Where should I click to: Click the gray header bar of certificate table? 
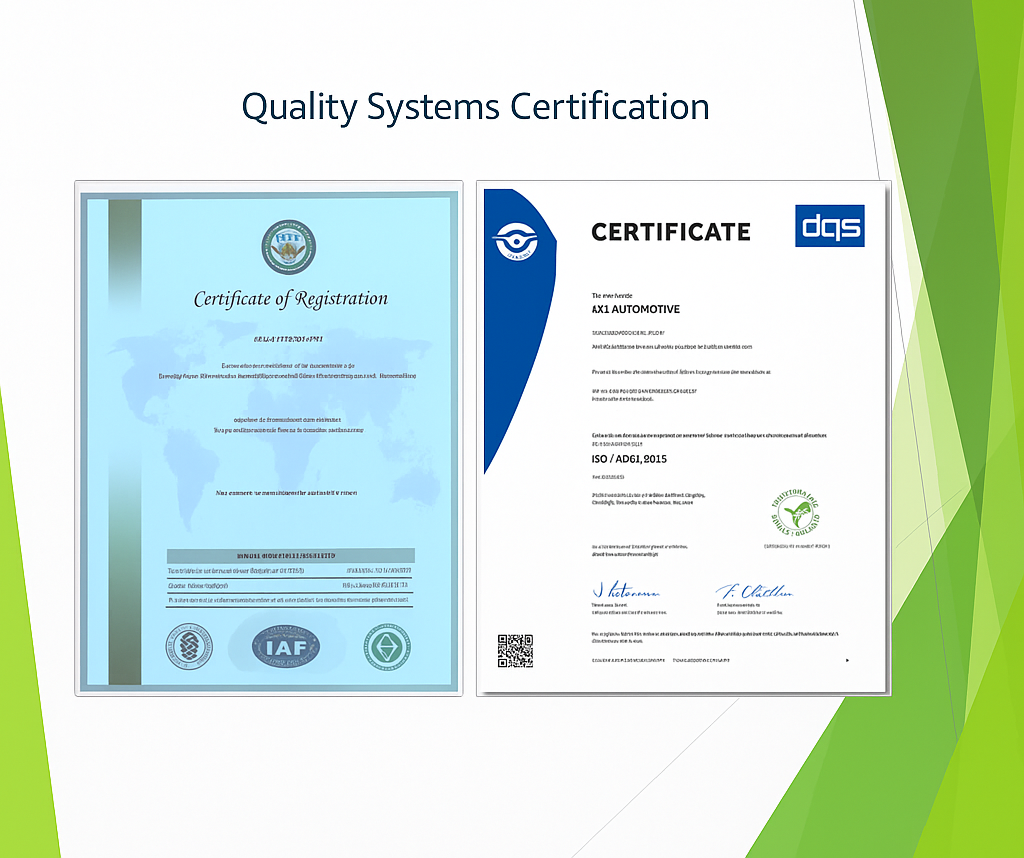(291, 556)
